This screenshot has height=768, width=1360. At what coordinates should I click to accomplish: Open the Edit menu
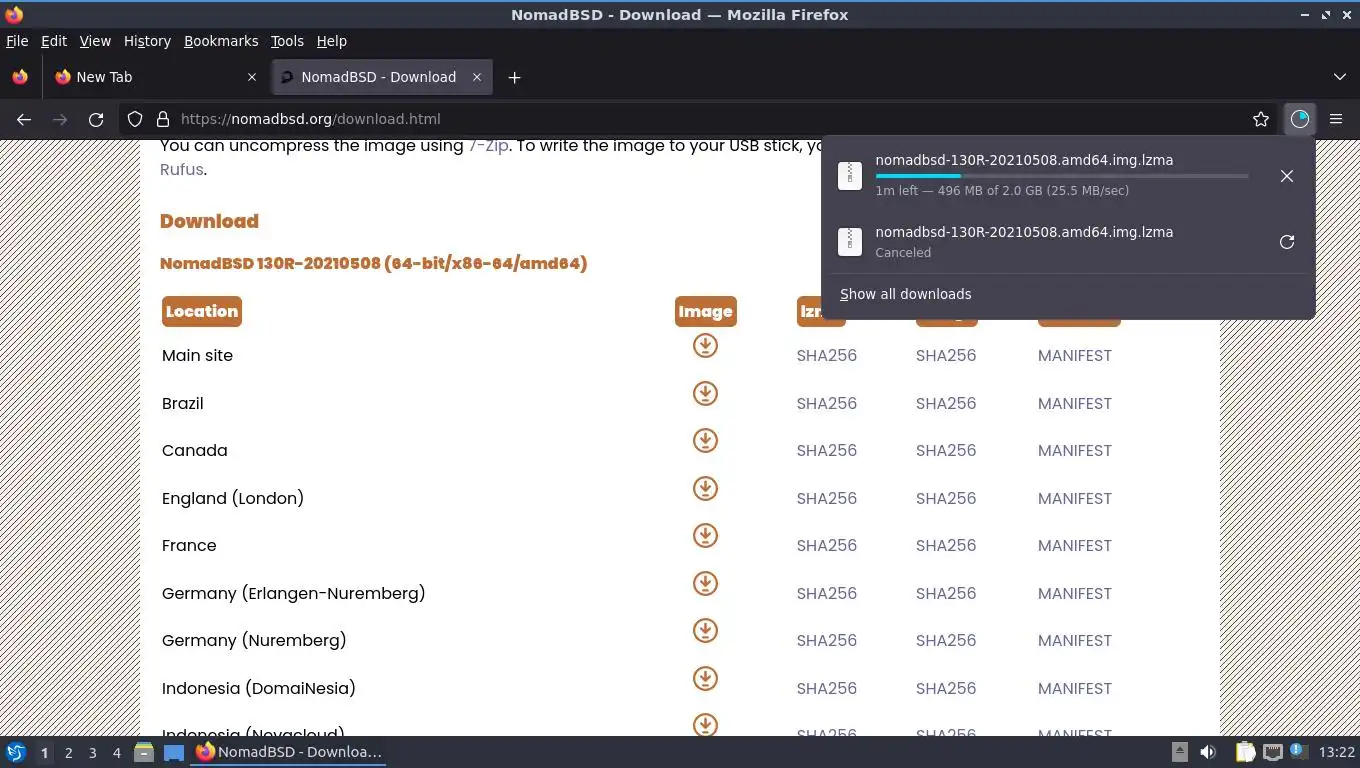coord(54,41)
